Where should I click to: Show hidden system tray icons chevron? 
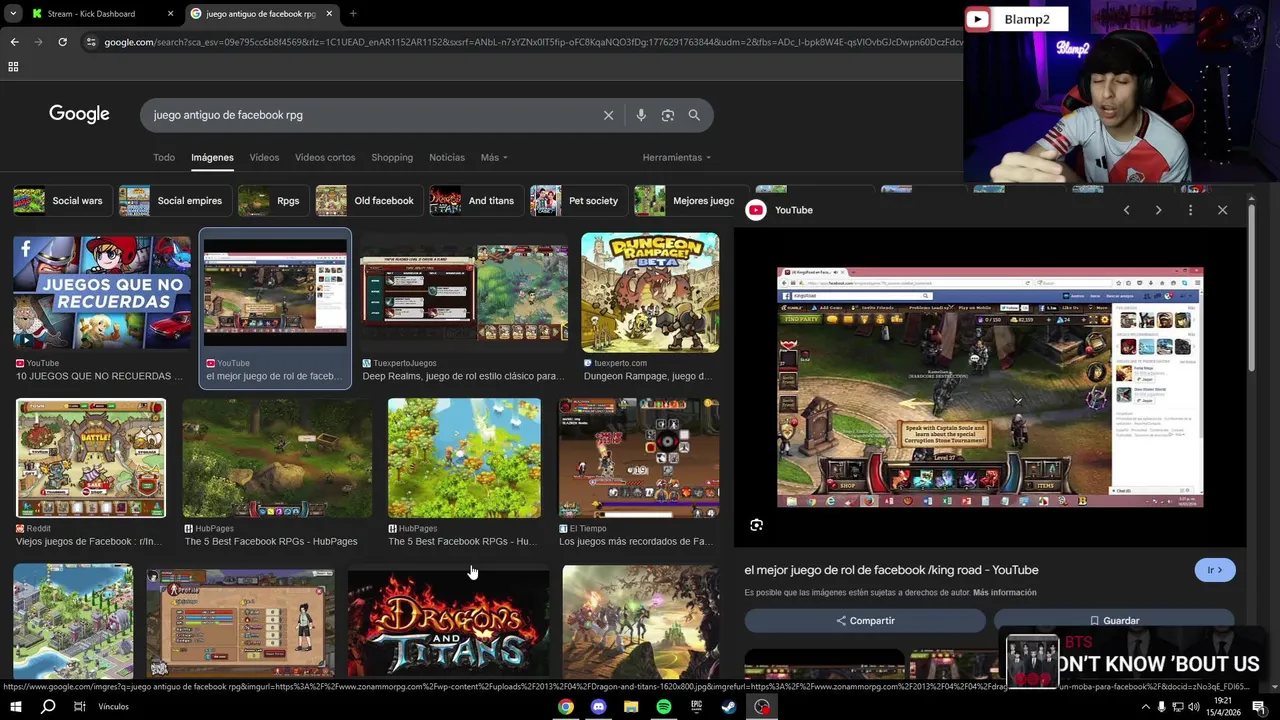coord(1145,707)
